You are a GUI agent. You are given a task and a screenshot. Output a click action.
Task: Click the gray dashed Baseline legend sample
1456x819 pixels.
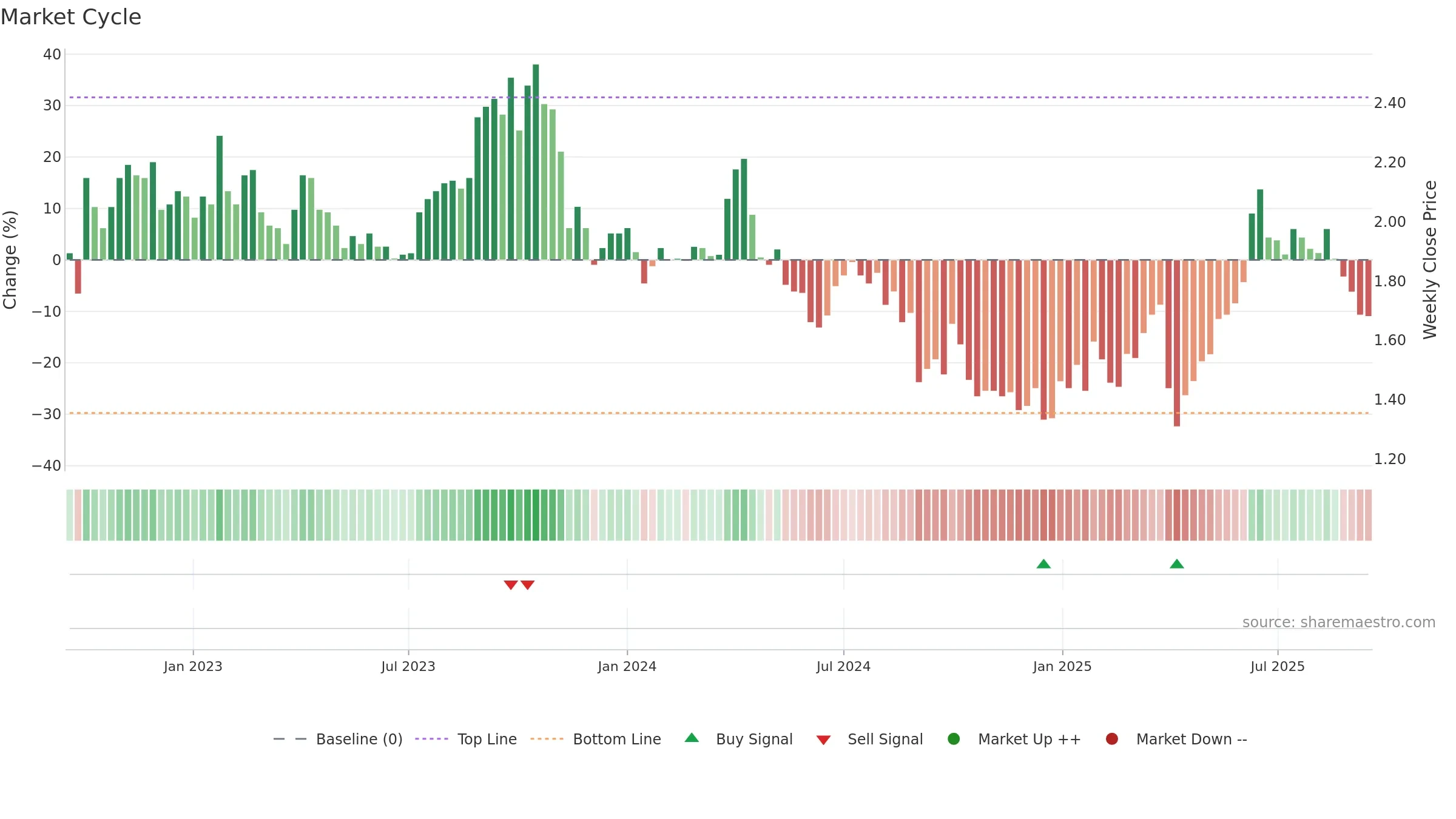(x=289, y=739)
